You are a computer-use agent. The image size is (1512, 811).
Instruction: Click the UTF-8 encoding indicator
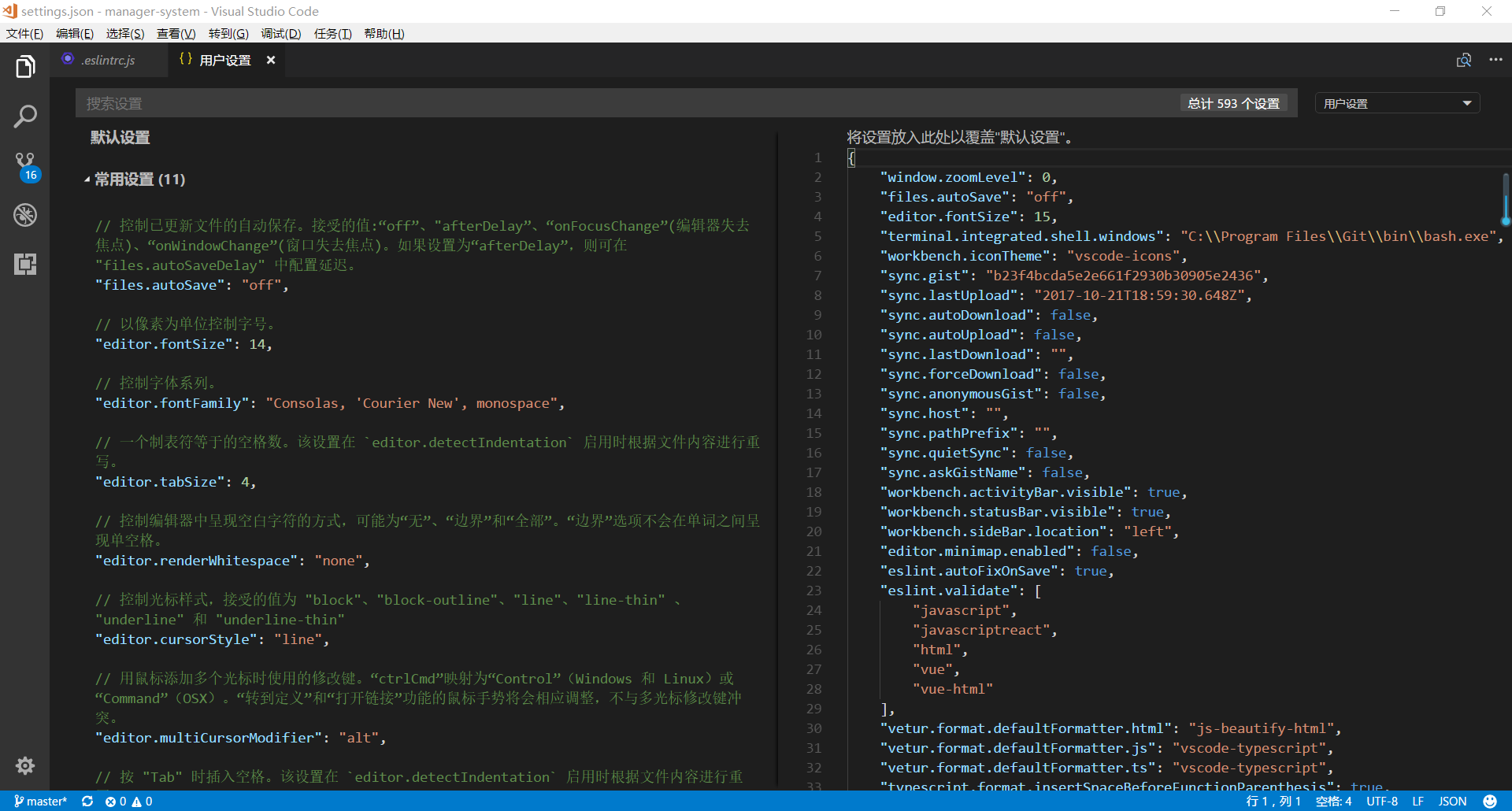coord(1382,801)
